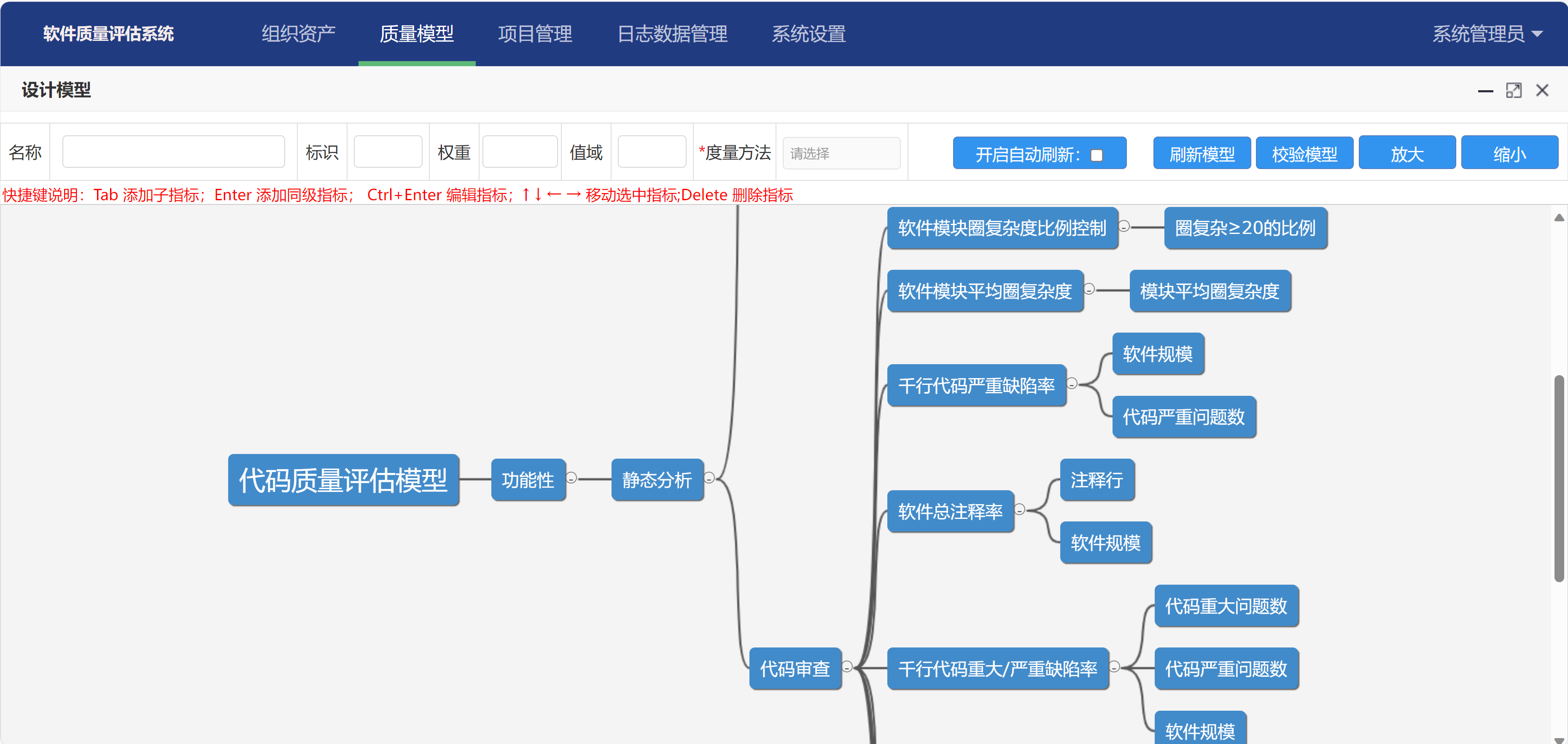Enable the 开启自动刷新 checkbox

pos(1096,155)
